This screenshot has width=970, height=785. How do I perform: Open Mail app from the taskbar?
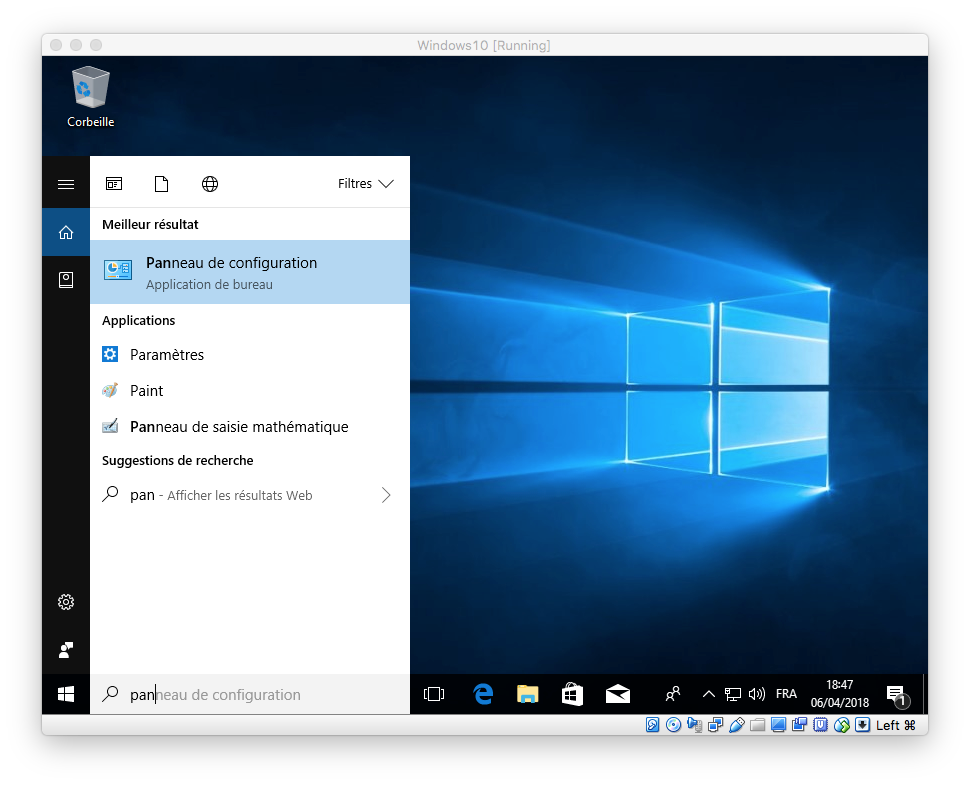tap(617, 694)
